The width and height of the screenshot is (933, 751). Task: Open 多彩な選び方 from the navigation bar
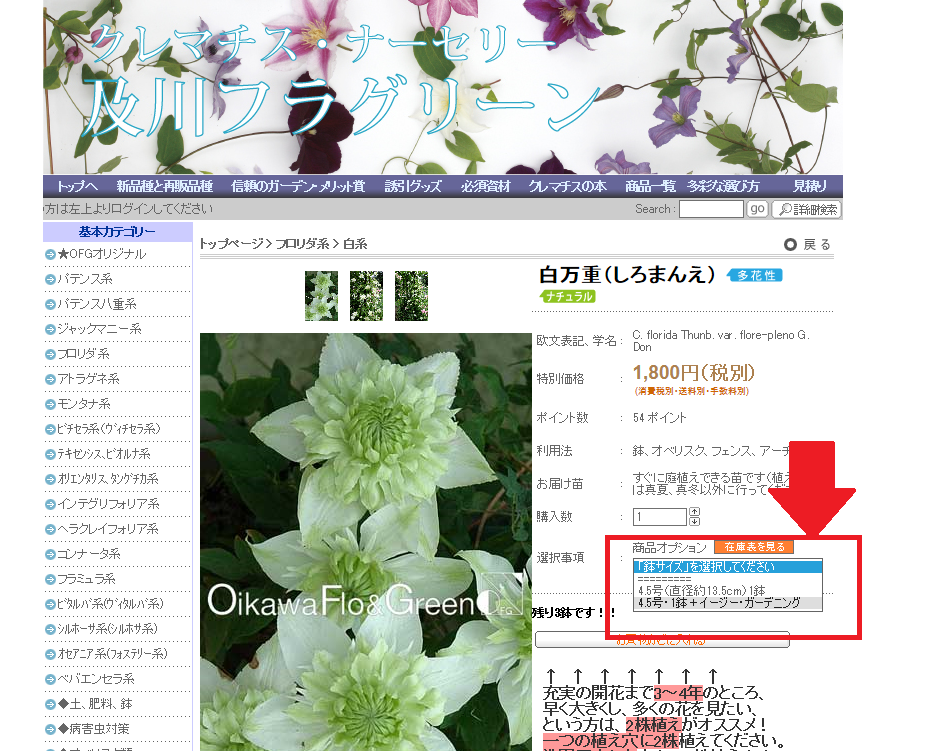click(723, 186)
